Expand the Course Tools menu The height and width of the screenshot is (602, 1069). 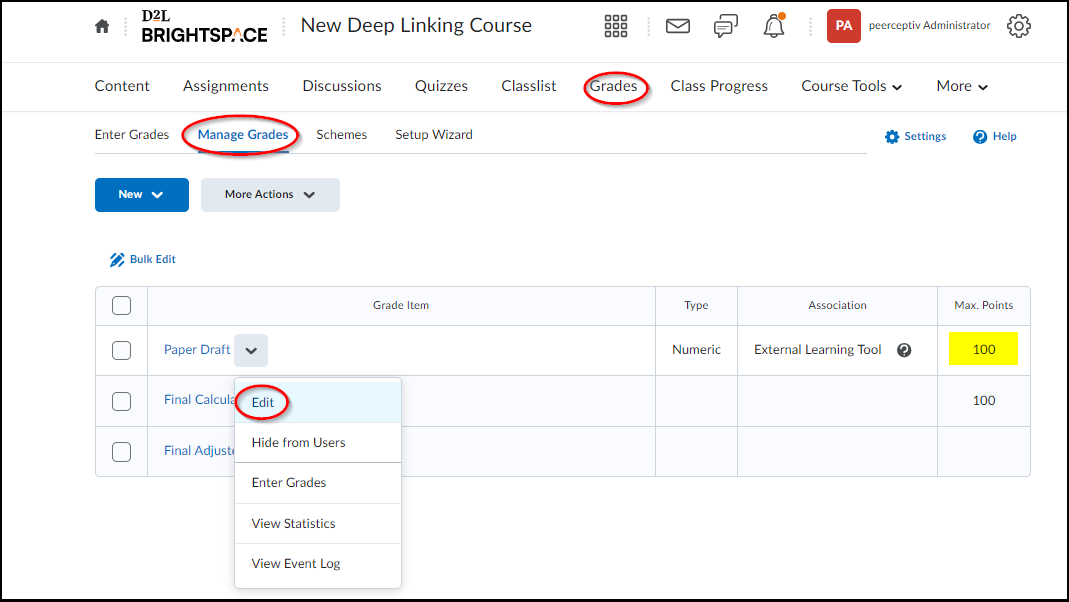point(851,86)
